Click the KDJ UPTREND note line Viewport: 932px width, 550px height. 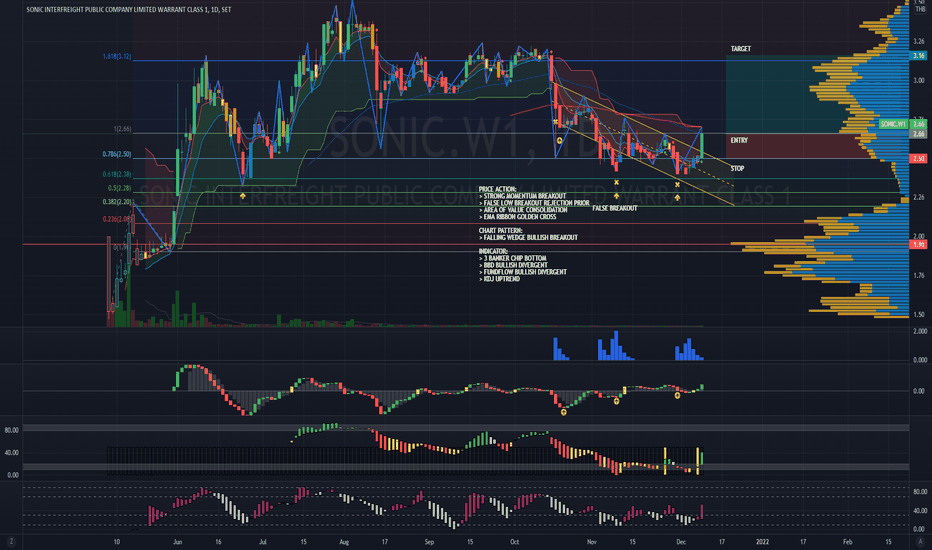pos(499,279)
